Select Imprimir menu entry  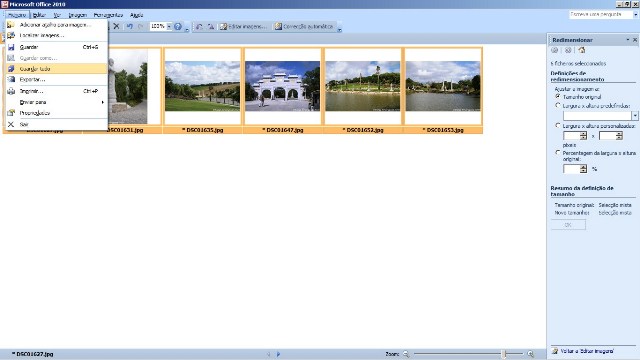tap(57, 91)
